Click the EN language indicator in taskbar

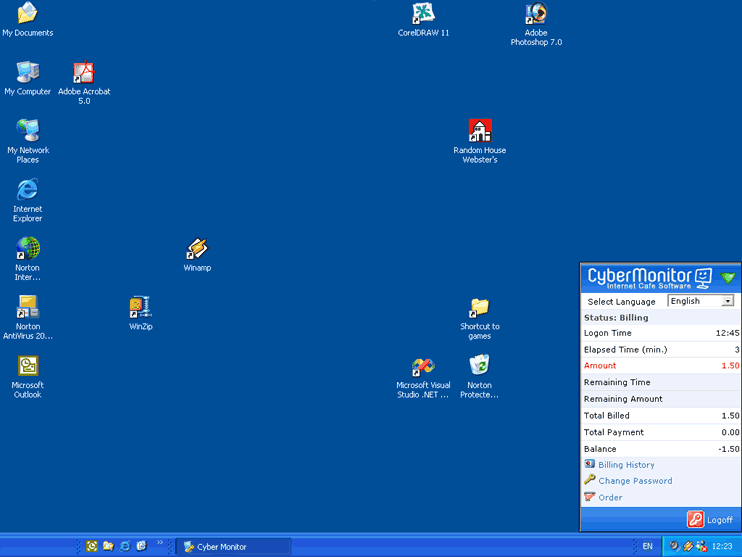[x=647, y=546]
